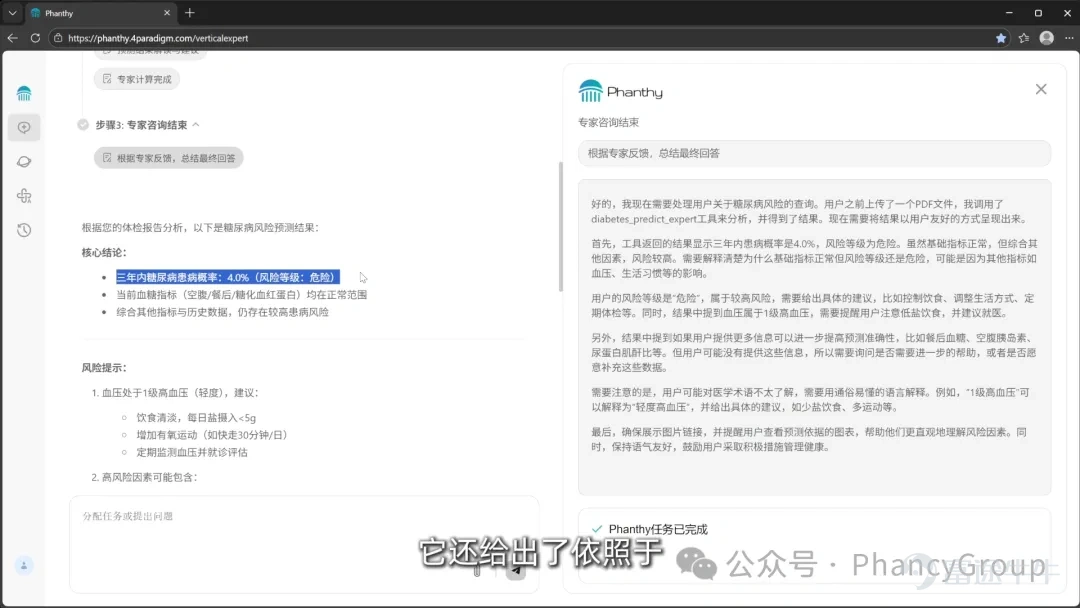This screenshot has height=608, width=1080.
Task: Click the bookmark star in address bar
Action: (x=1001, y=38)
